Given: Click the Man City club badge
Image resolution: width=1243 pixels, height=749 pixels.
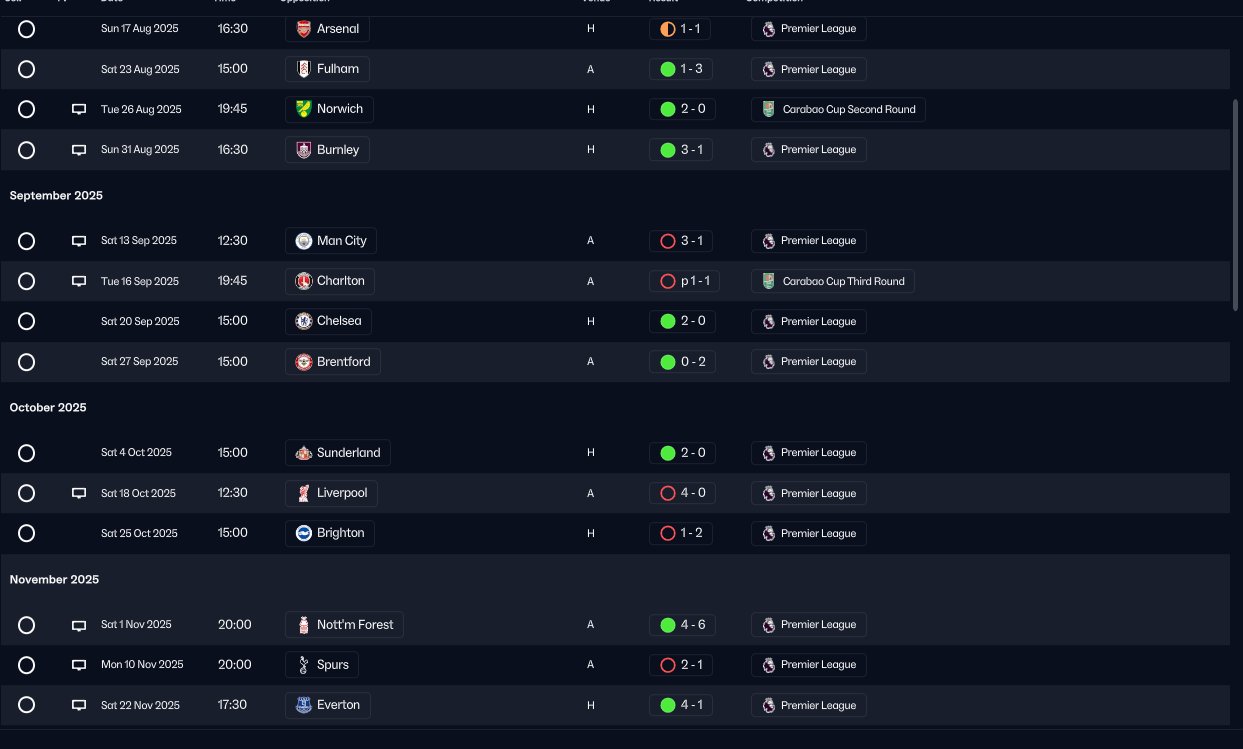Looking at the screenshot, I should click(x=304, y=241).
